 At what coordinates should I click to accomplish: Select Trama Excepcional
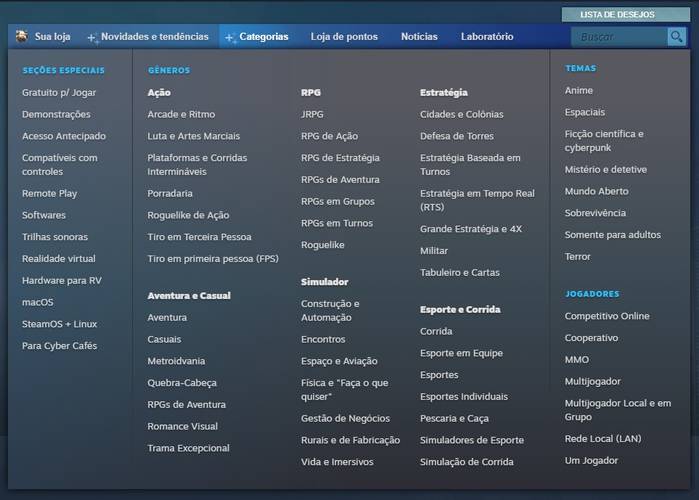[188, 448]
